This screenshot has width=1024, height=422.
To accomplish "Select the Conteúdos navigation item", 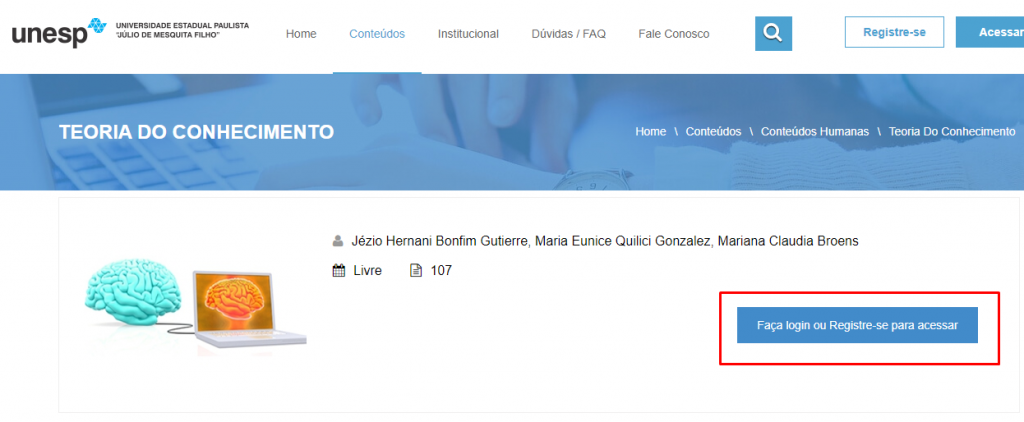I will click(x=377, y=34).
